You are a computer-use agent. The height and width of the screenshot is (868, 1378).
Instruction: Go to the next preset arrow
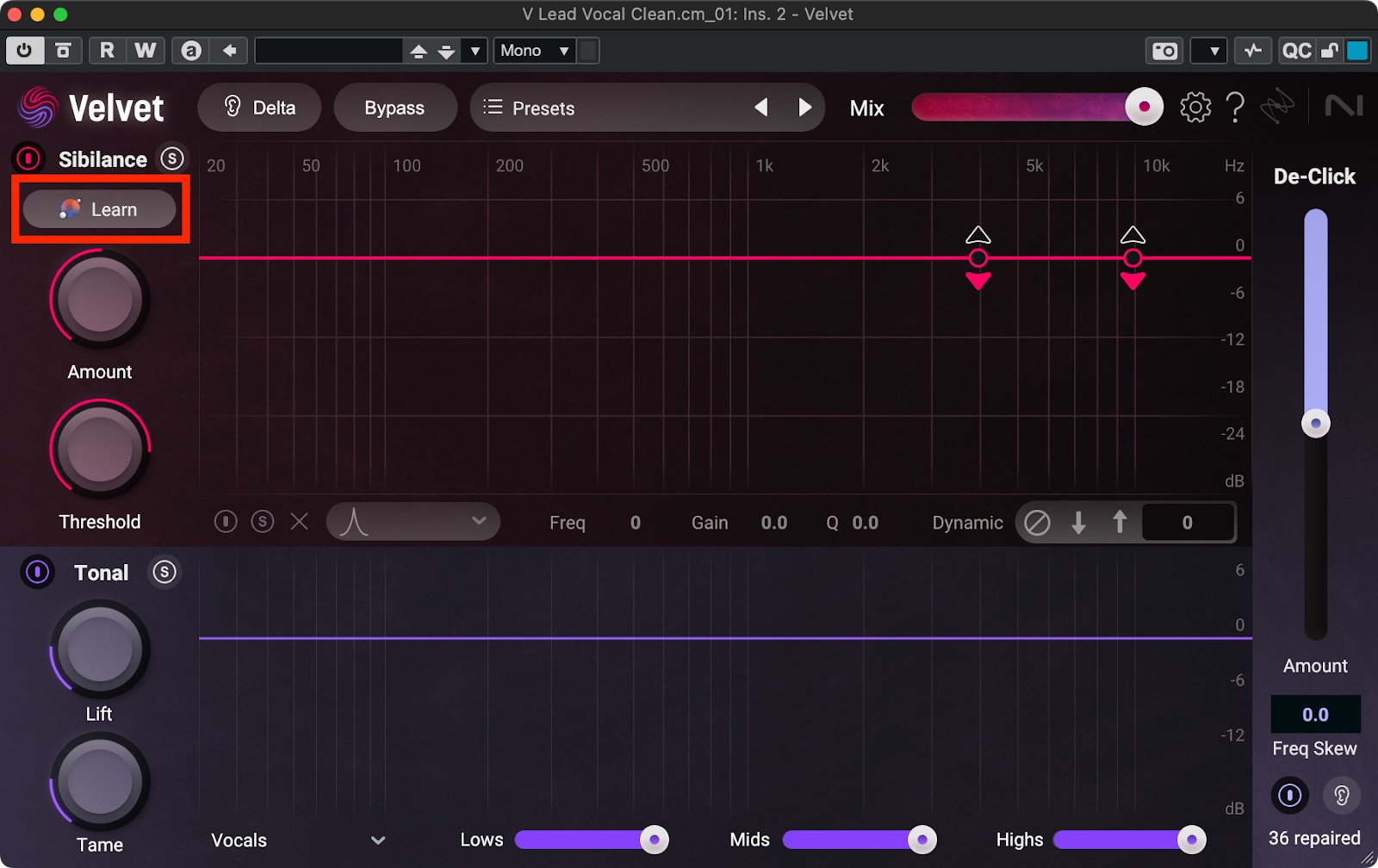[804, 108]
